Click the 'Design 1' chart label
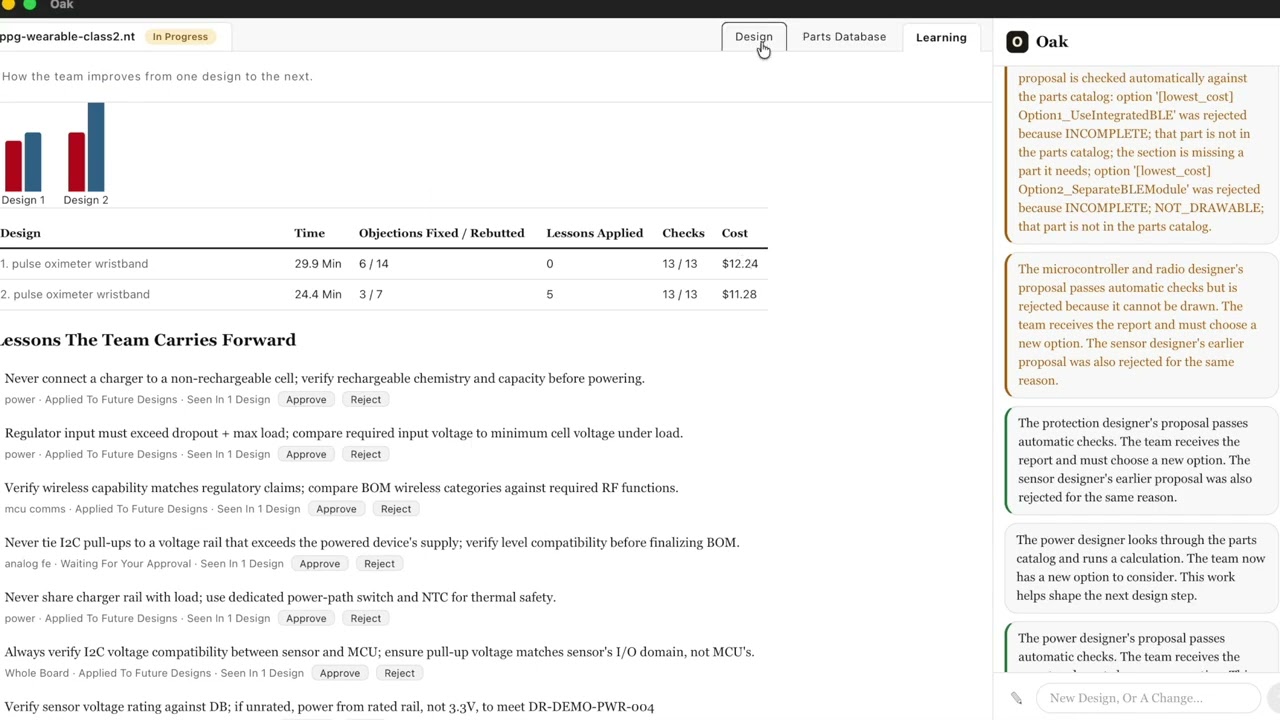1280x720 pixels. pos(23,200)
